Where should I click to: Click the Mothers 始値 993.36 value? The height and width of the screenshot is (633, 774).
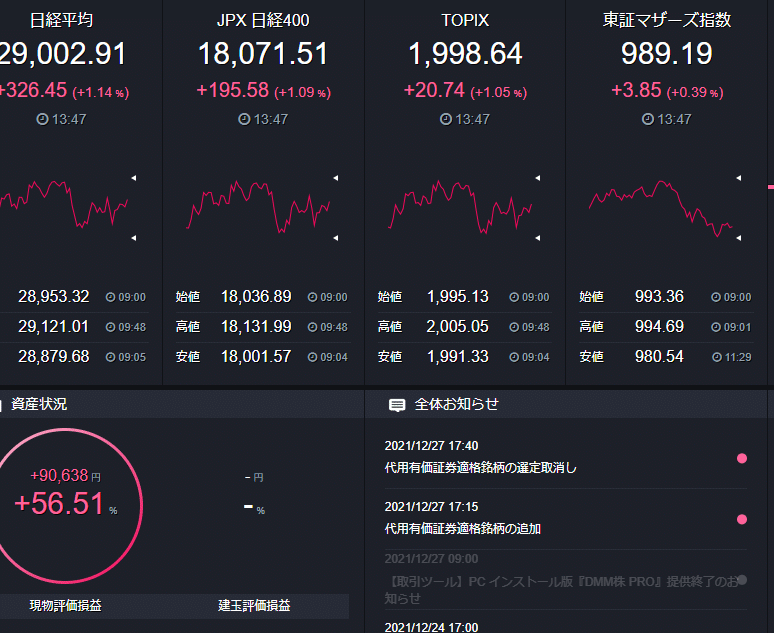click(659, 297)
